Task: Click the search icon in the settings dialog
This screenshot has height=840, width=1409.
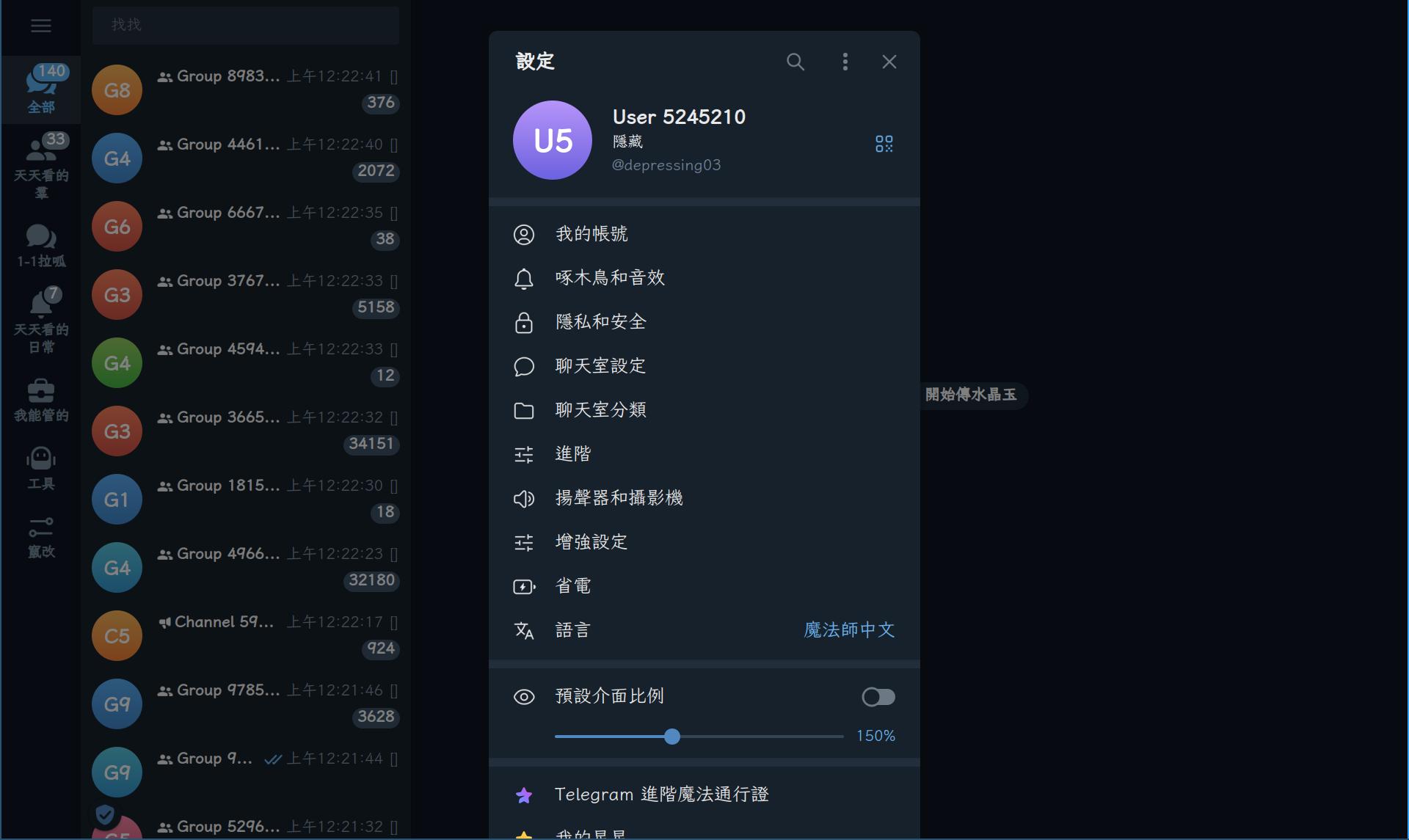Action: (x=795, y=62)
